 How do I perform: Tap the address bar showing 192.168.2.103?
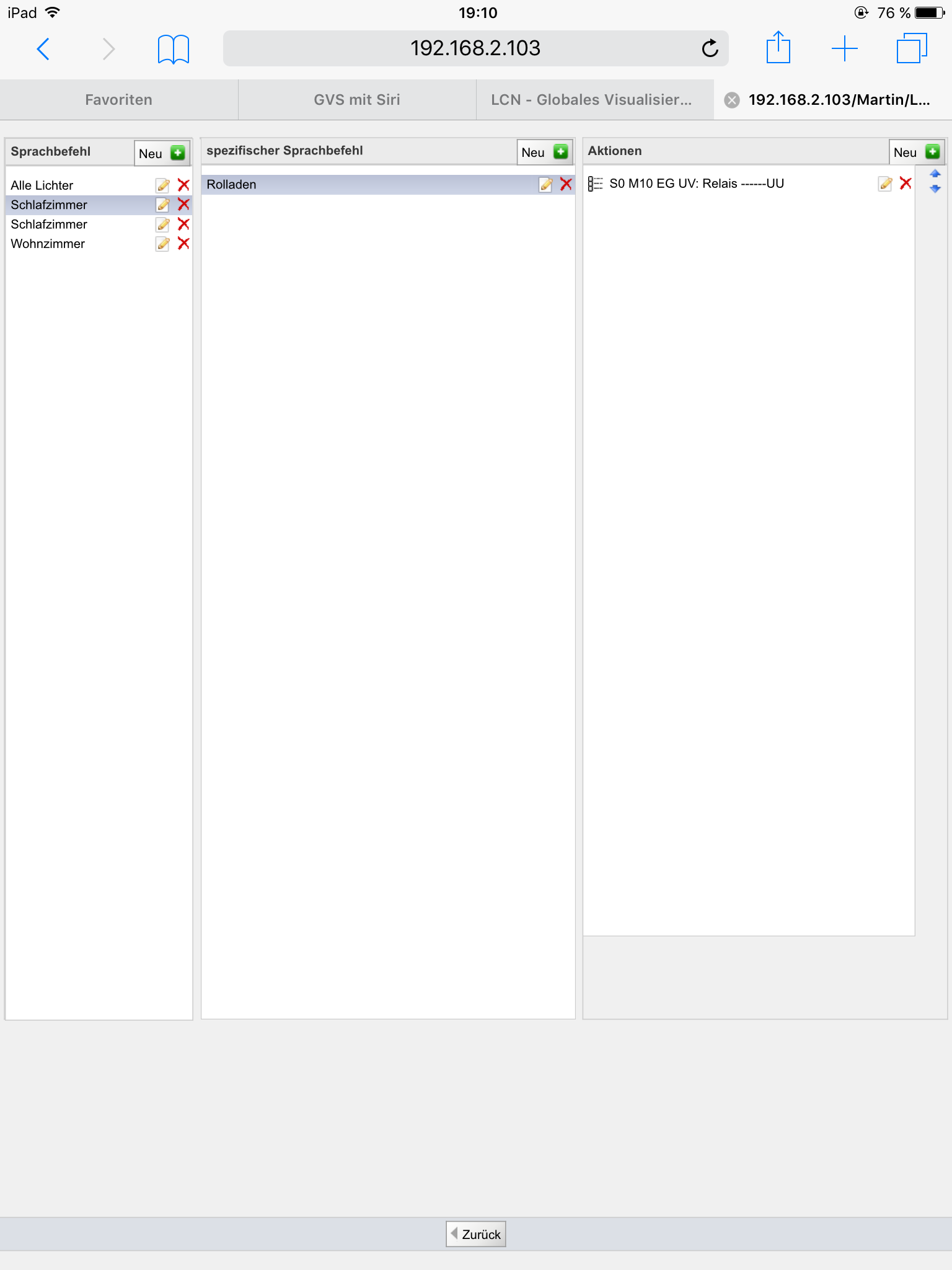[475, 48]
